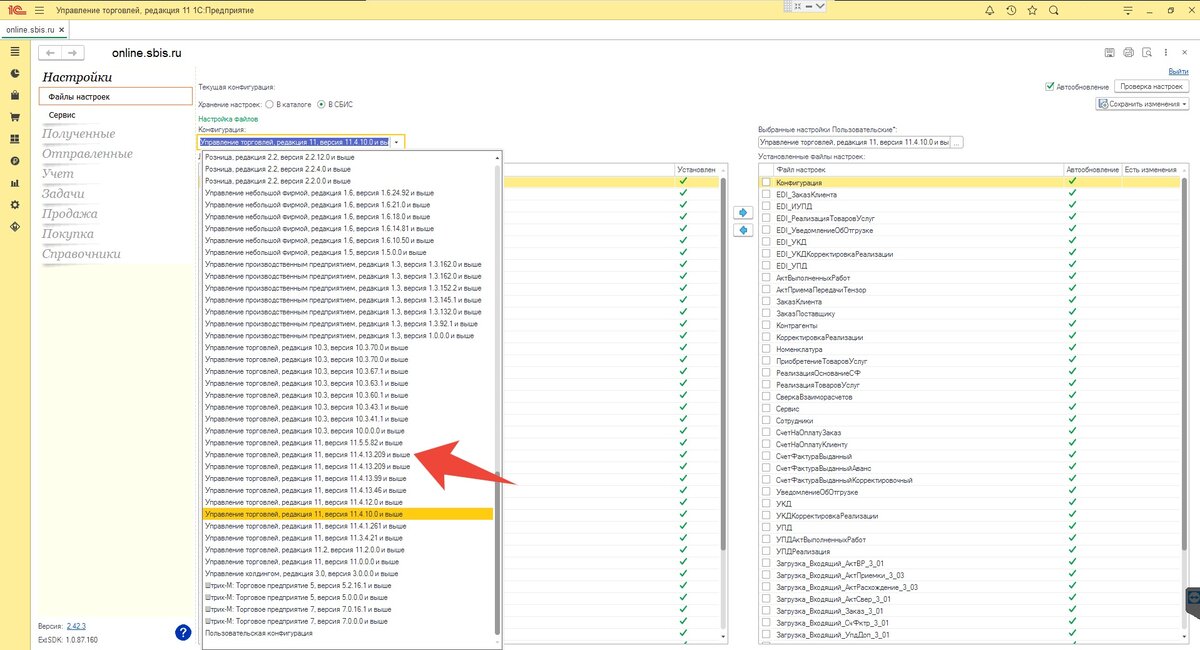The width and height of the screenshot is (1200, 650).
Task: Open the Сервис settings item
Action: 62,115
